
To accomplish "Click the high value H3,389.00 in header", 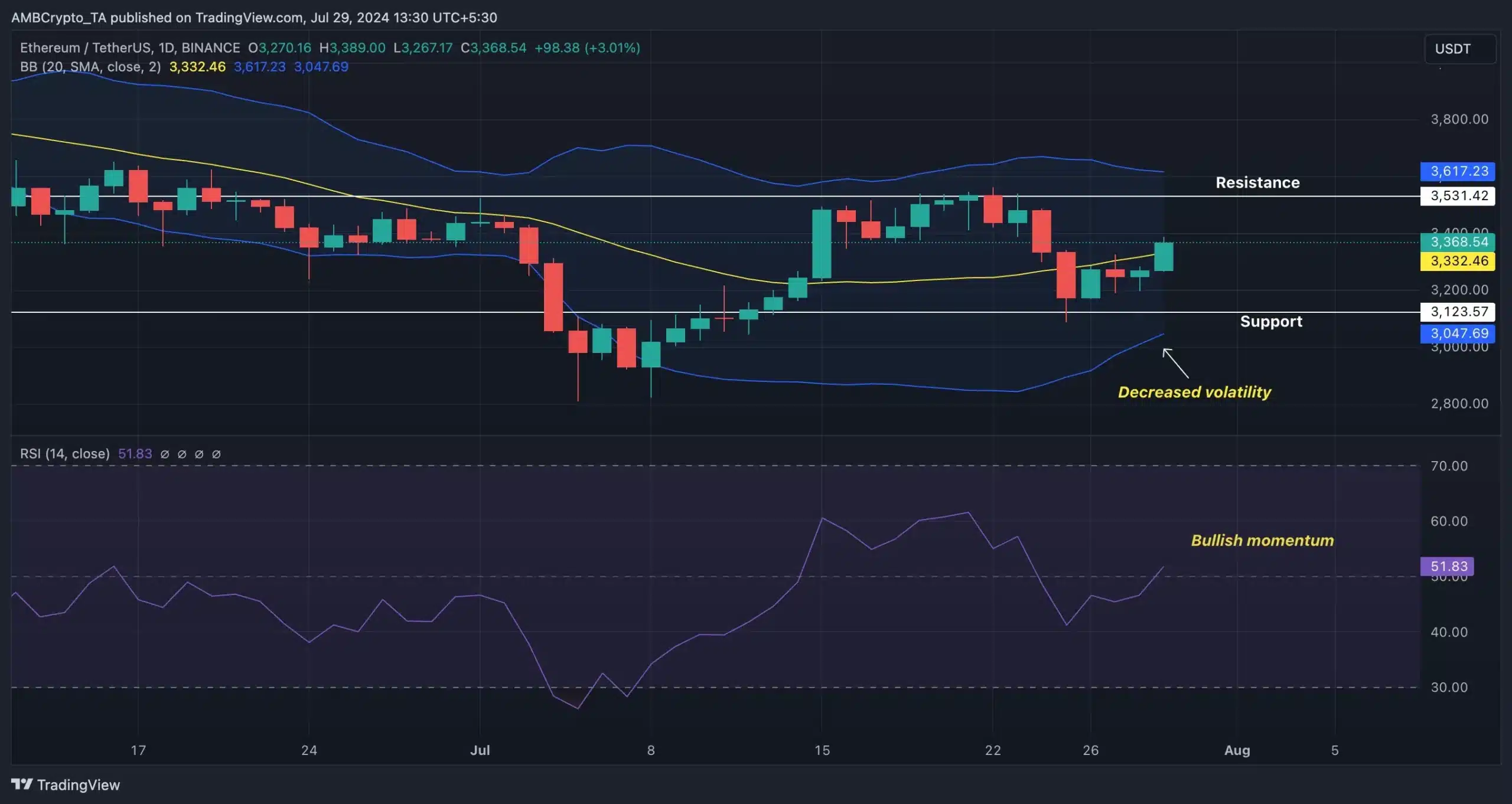I will pyautogui.click(x=352, y=48).
